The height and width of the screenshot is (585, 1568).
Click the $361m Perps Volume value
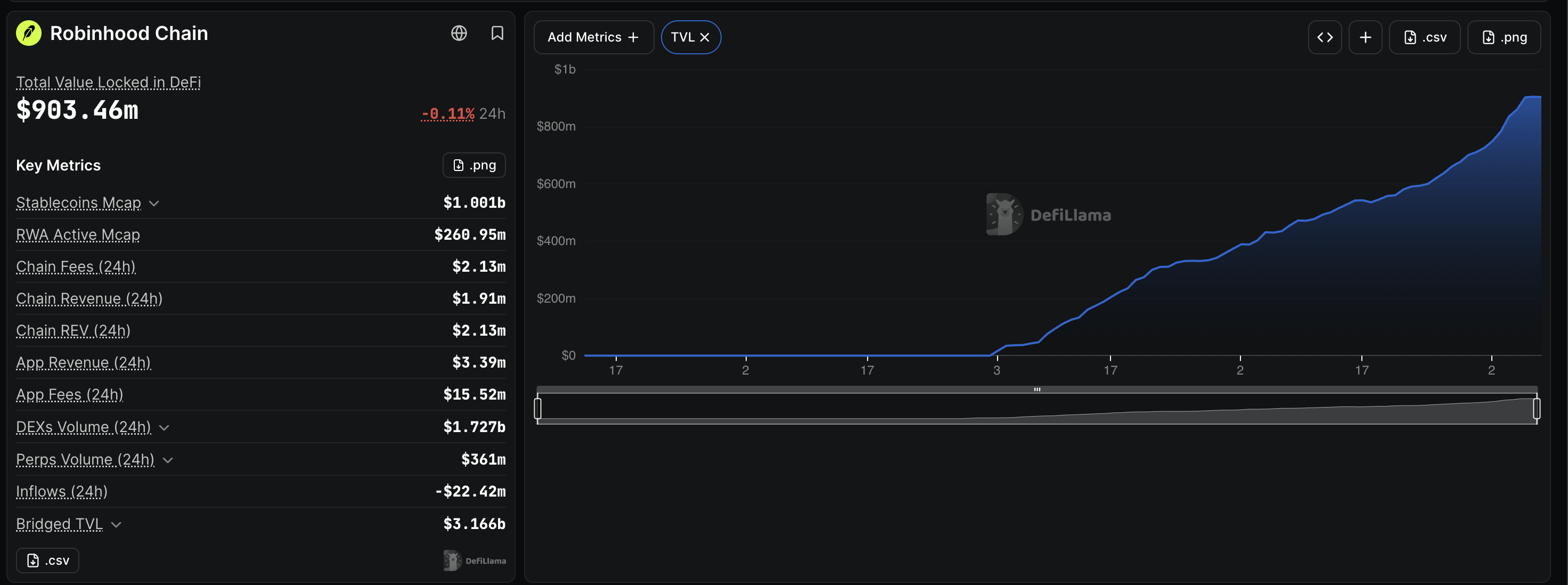coord(483,459)
